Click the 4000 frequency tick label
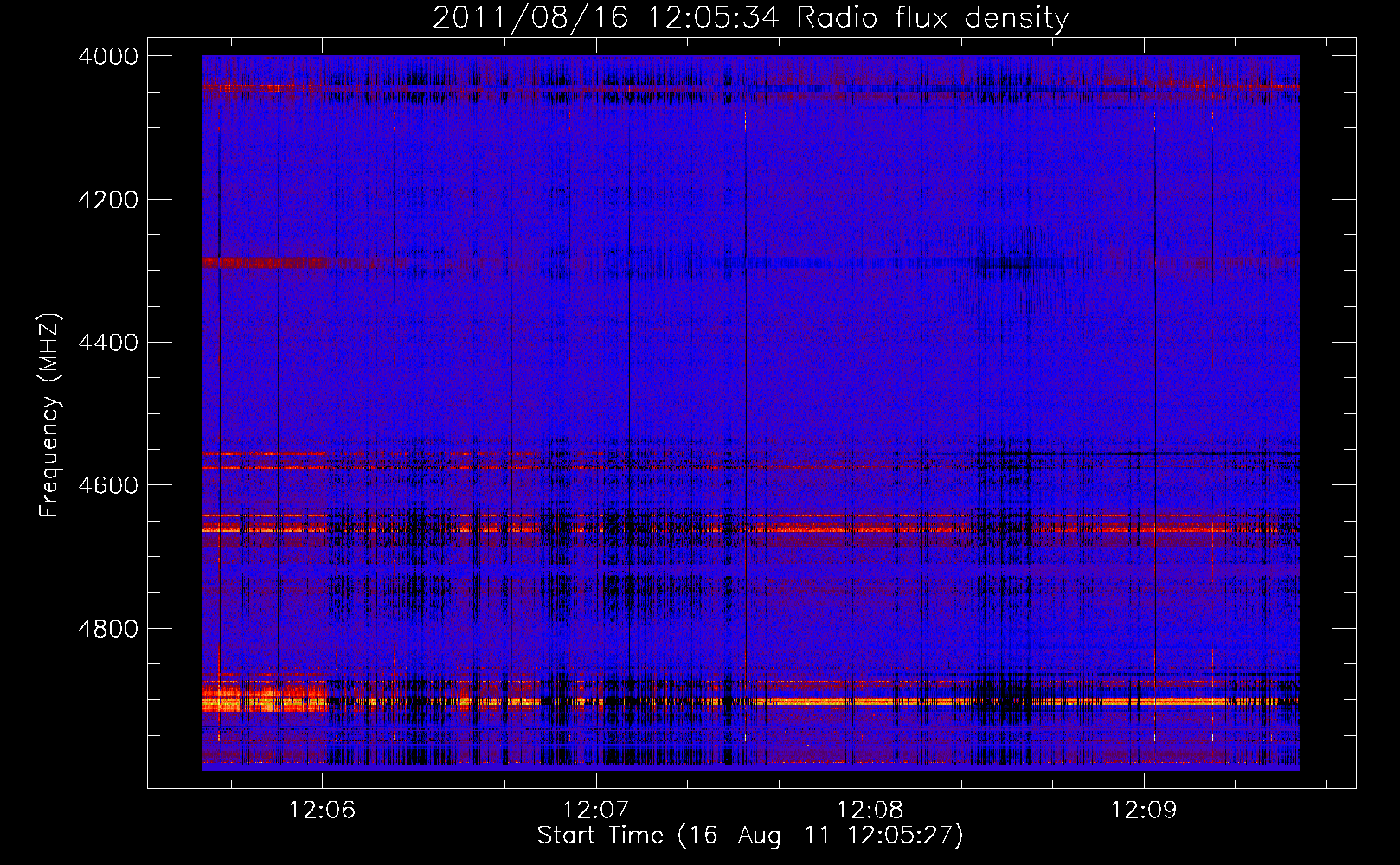This screenshot has height=865, width=1400. (107, 56)
